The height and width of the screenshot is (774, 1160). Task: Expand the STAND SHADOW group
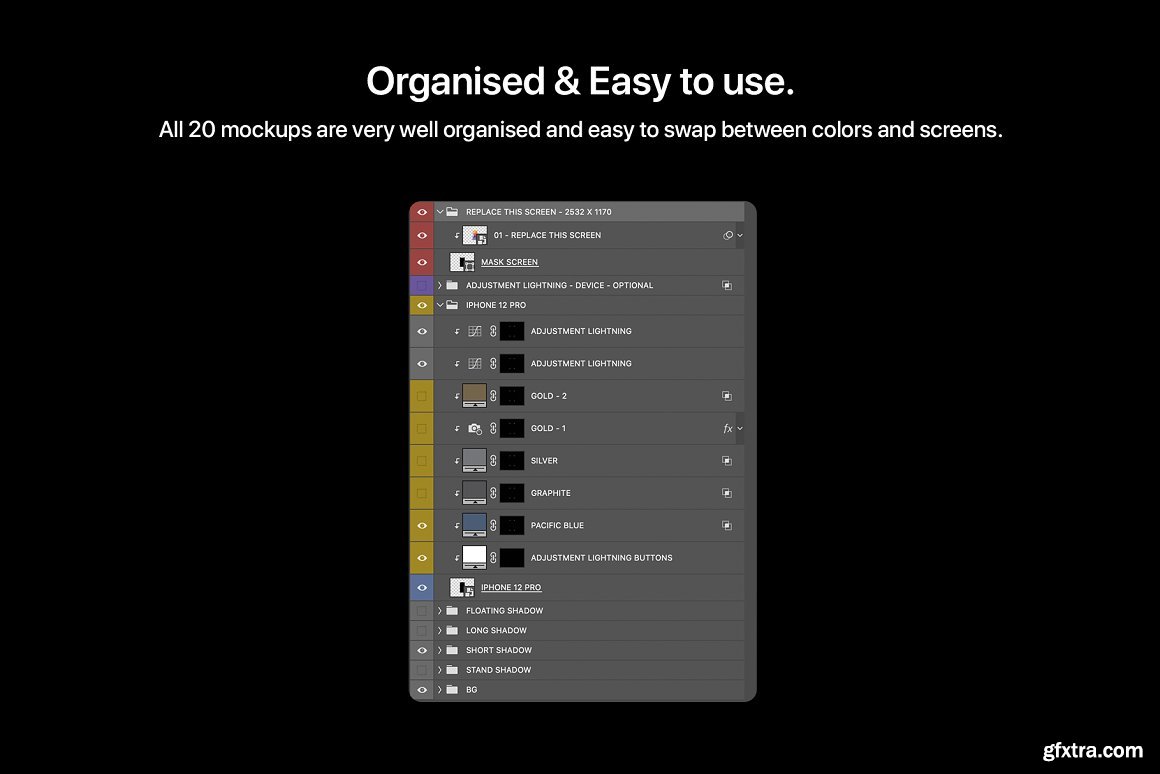click(440, 670)
